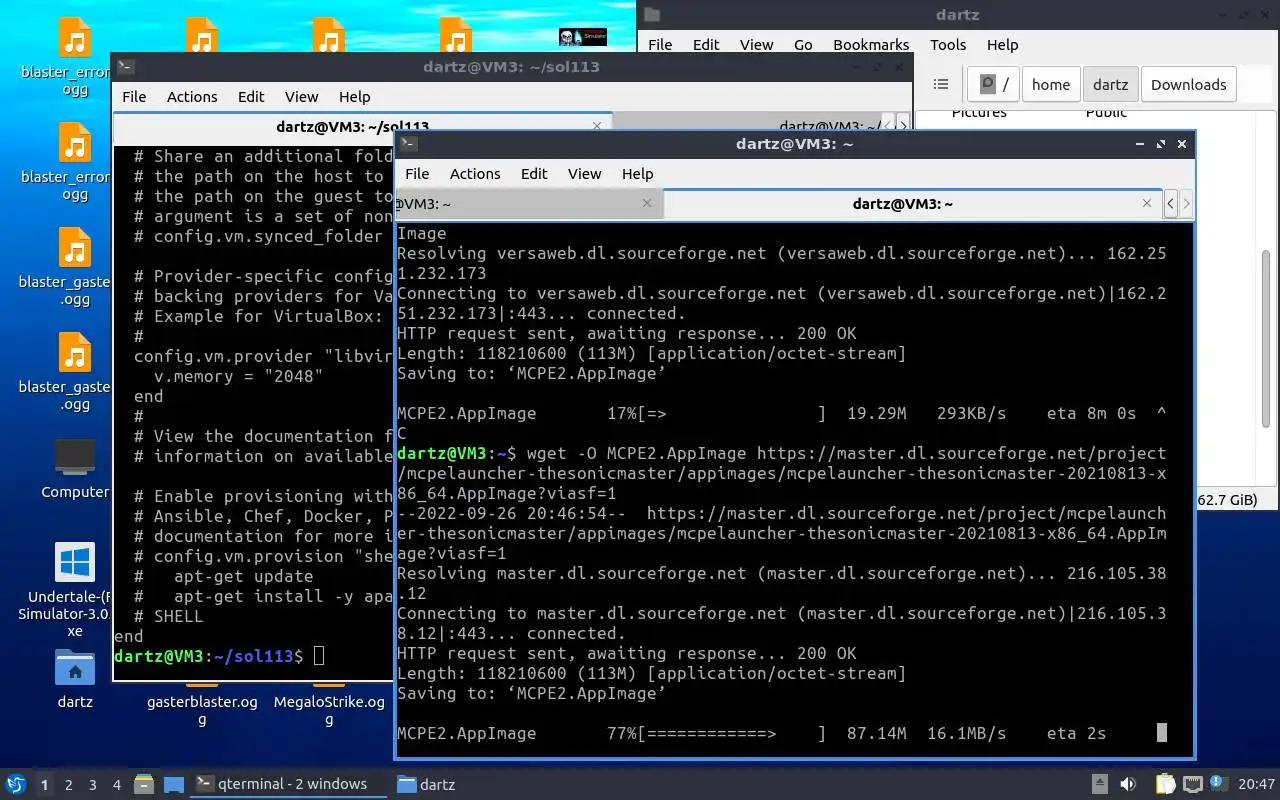Click the dartz taskbar window button

427,784
